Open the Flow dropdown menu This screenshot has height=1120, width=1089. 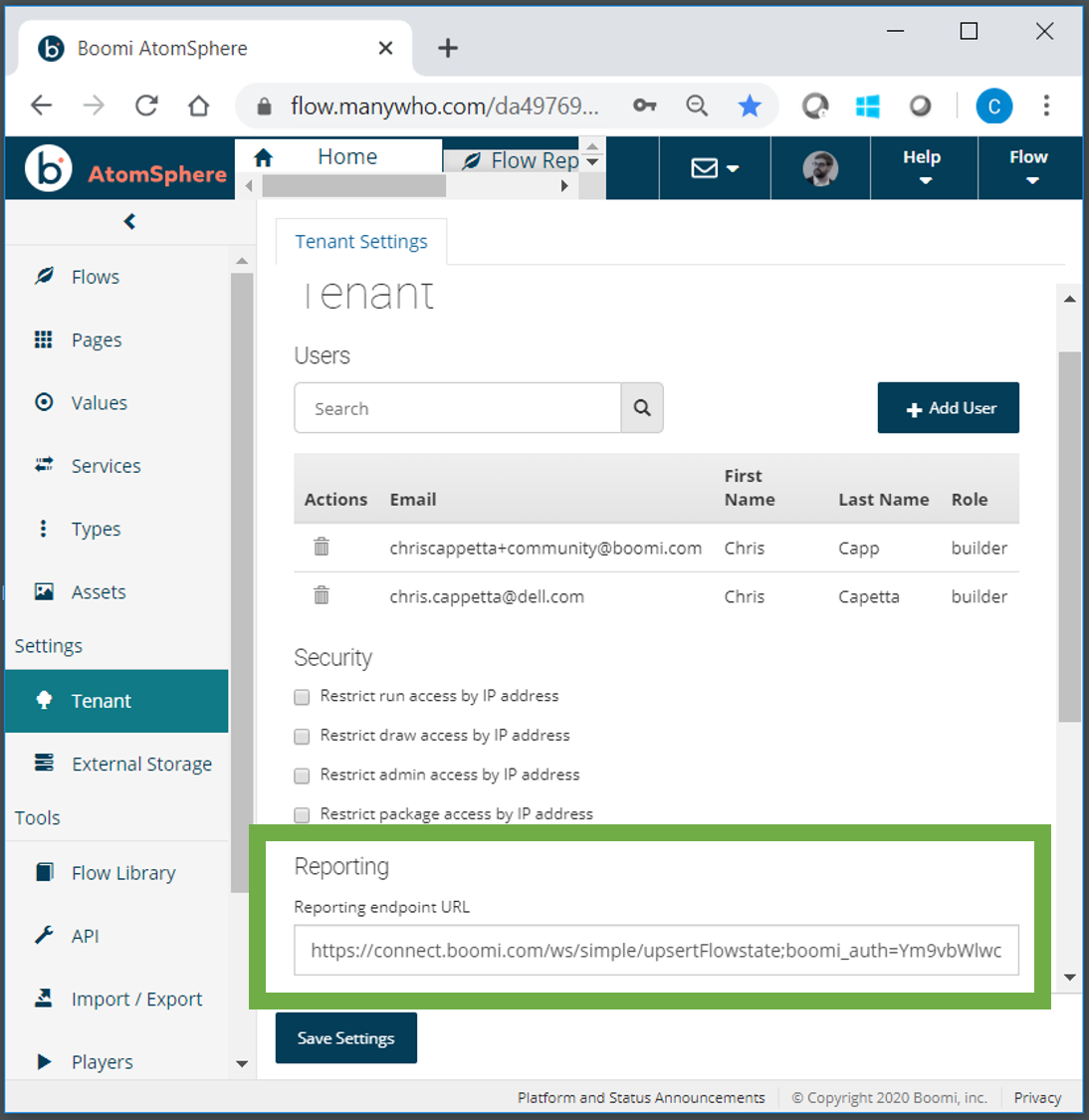click(1028, 167)
